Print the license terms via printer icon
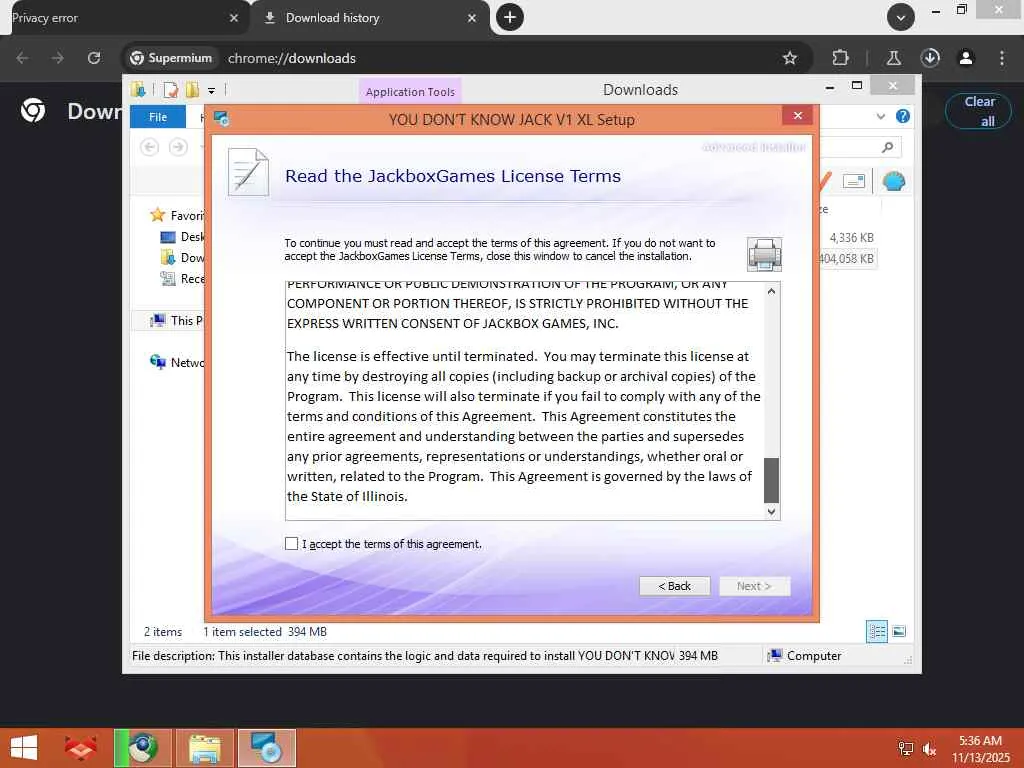This screenshot has height=768, width=1024. [x=764, y=254]
